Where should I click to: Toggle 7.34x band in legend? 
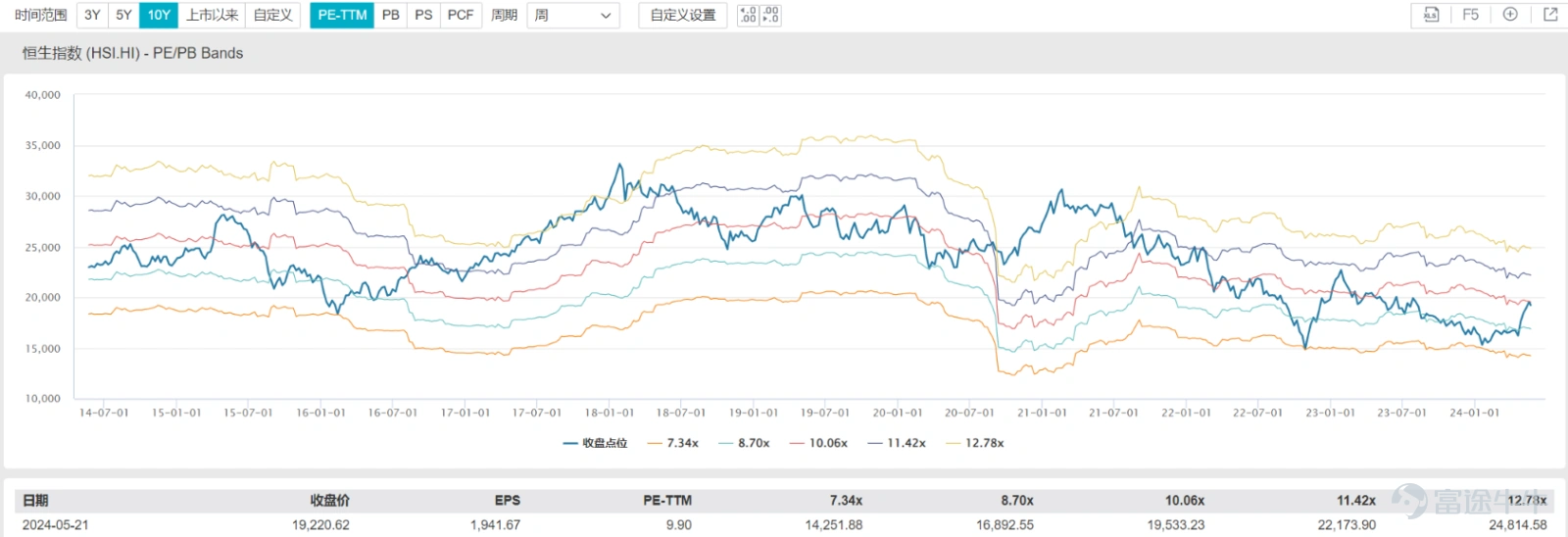coord(672,443)
